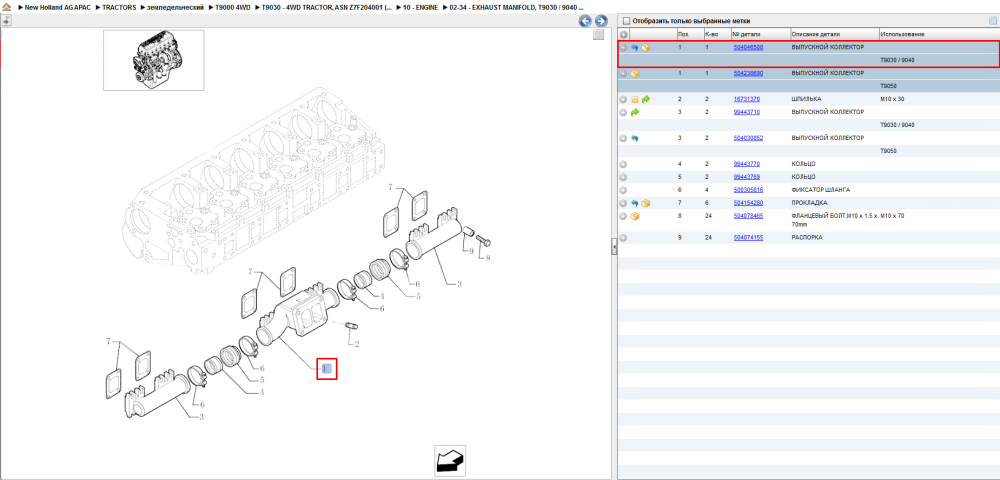Add part 500305816 using its circle icon
The image size is (1000, 480).
(624, 190)
